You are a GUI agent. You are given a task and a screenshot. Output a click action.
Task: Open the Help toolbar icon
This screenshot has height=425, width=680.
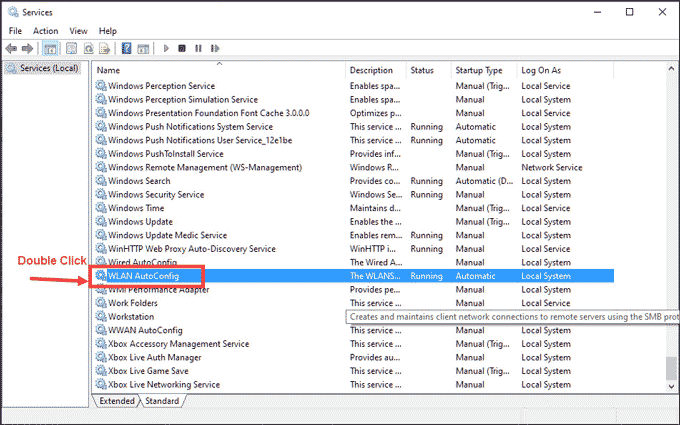pyautogui.click(x=126, y=49)
